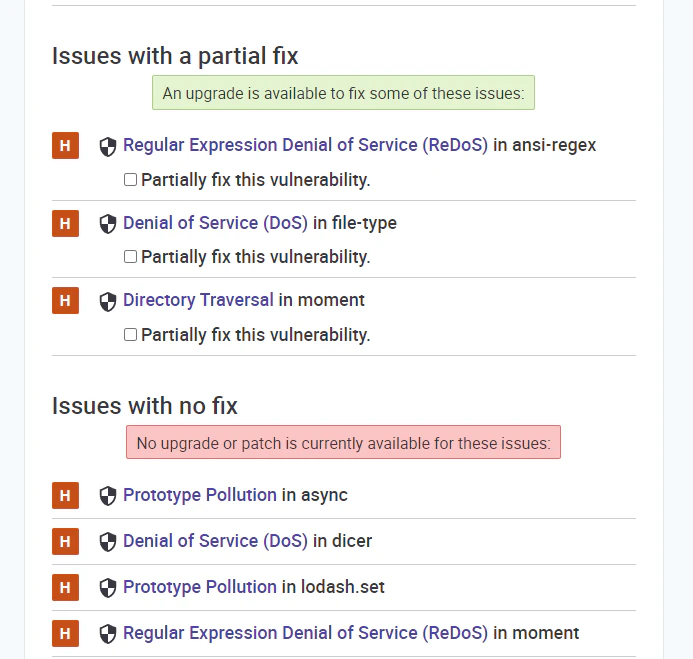Click the H severity badge for dicer
This screenshot has height=659, width=693.
pyautogui.click(x=65, y=541)
